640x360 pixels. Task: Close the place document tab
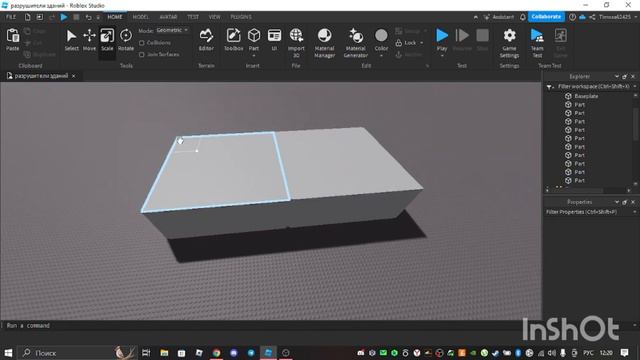[73, 76]
